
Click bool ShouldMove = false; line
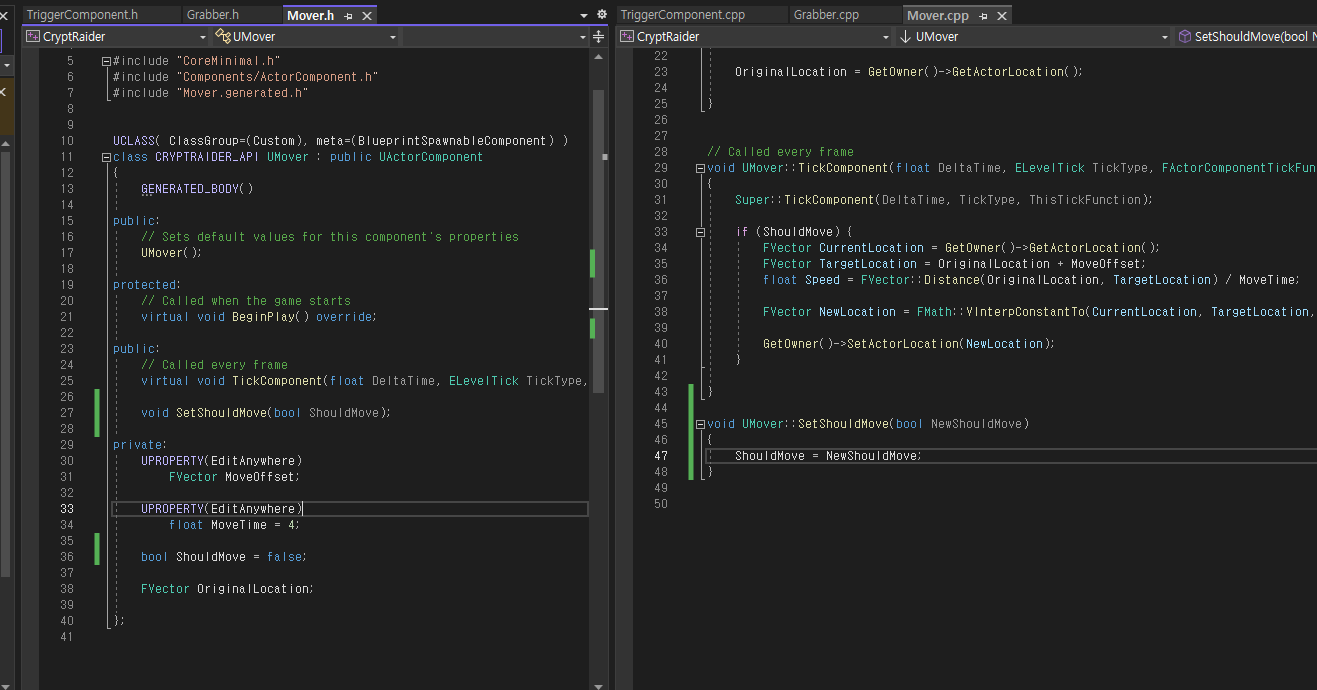[x=224, y=557]
